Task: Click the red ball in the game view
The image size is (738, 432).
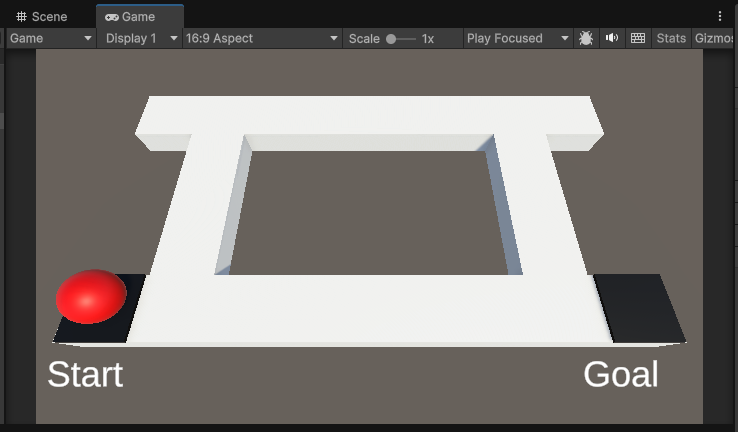Action: [91, 296]
